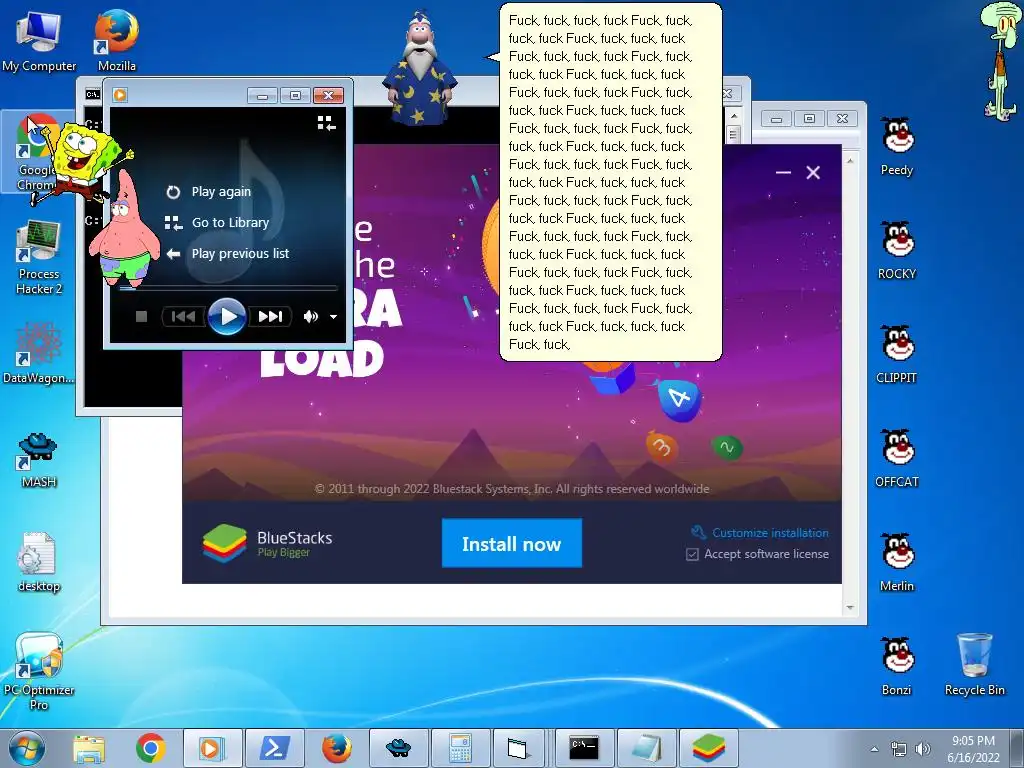Select the Peedy desktop icon
The image size is (1024, 768).
click(897, 146)
